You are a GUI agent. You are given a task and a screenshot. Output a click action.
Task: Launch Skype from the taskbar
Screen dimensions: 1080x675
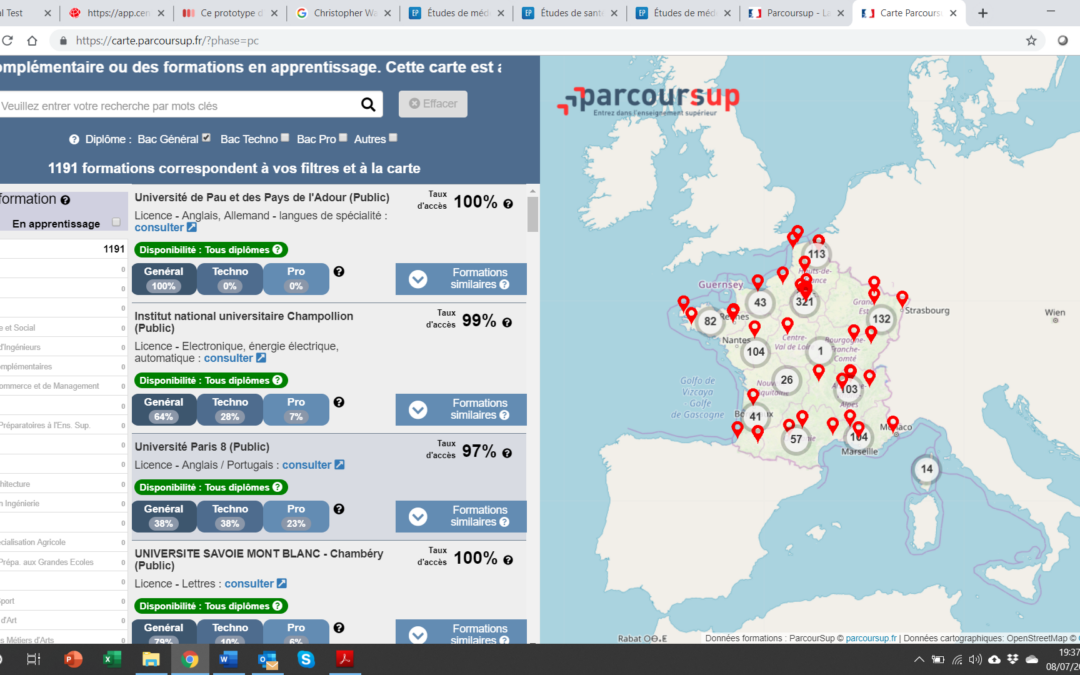pyautogui.click(x=305, y=659)
